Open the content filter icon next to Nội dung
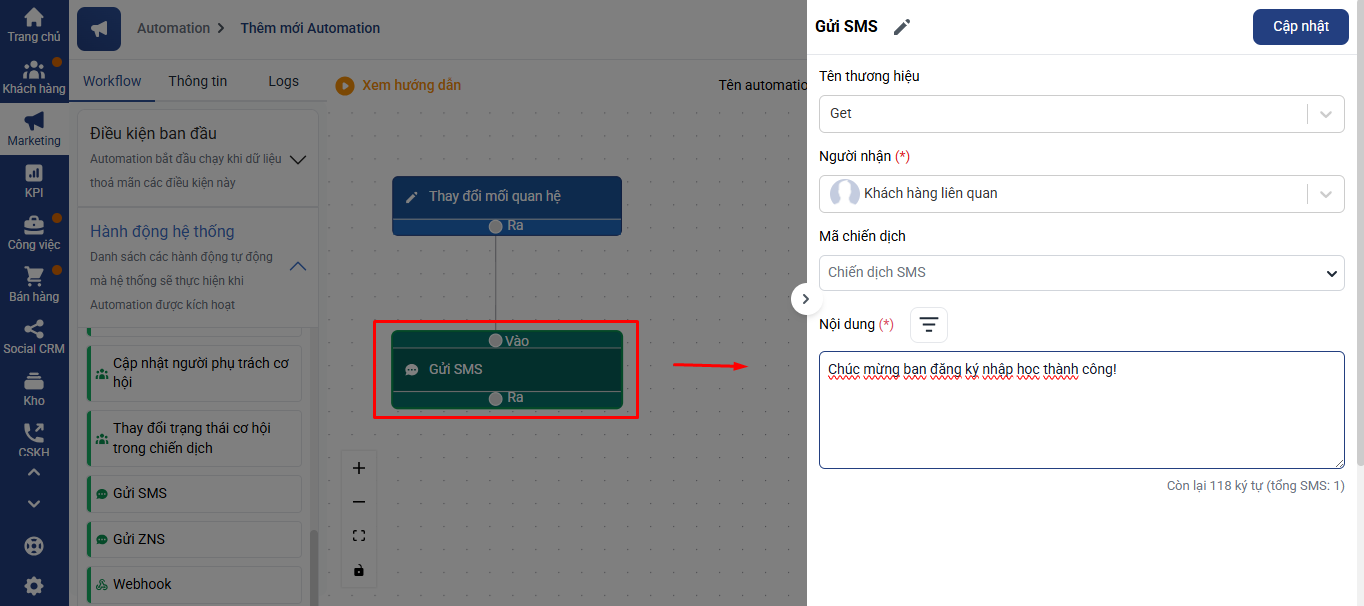The width and height of the screenshot is (1364, 606). click(928, 325)
